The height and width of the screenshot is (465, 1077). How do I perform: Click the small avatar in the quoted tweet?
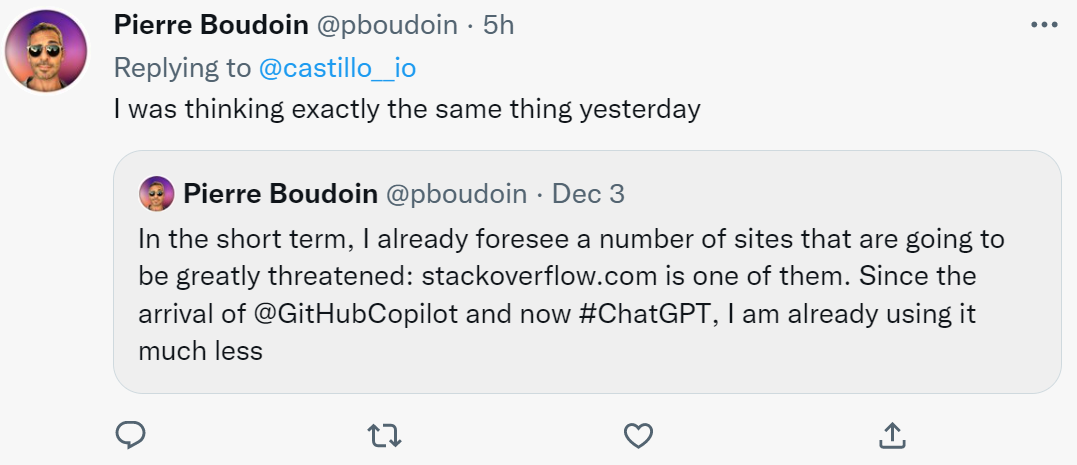click(157, 194)
